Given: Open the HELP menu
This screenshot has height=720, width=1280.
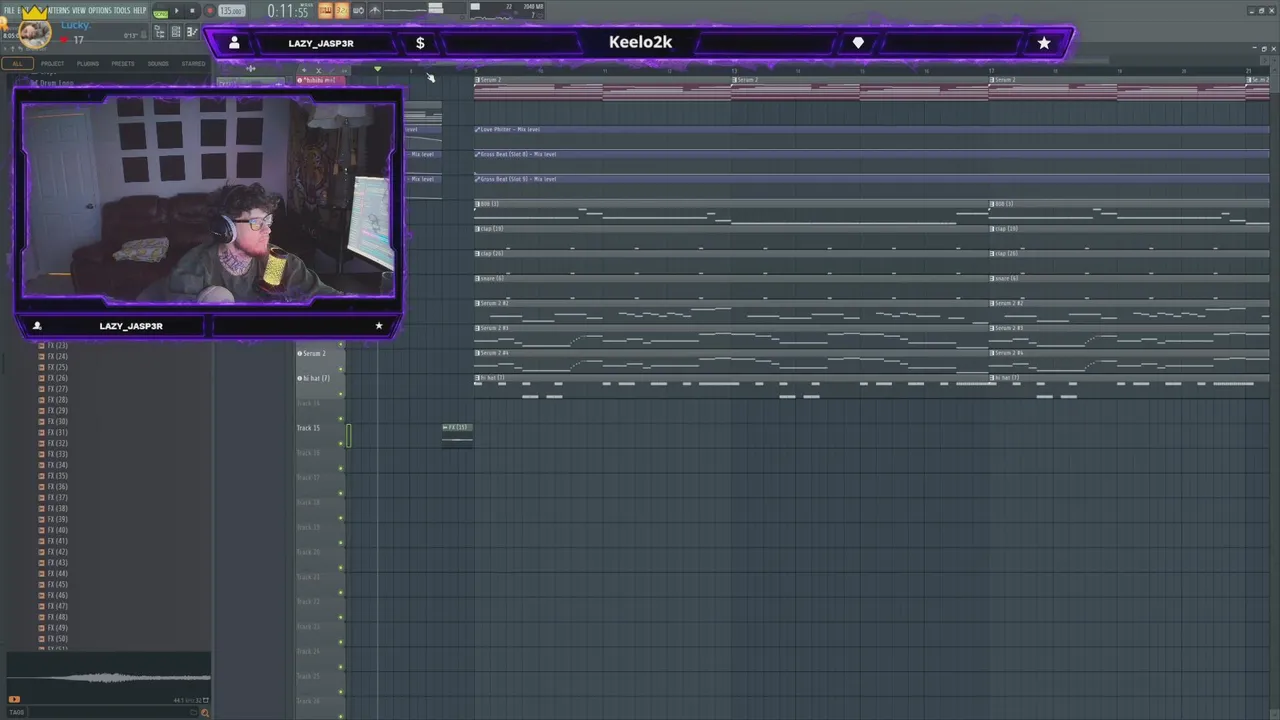Looking at the screenshot, I should pyautogui.click(x=140, y=10).
